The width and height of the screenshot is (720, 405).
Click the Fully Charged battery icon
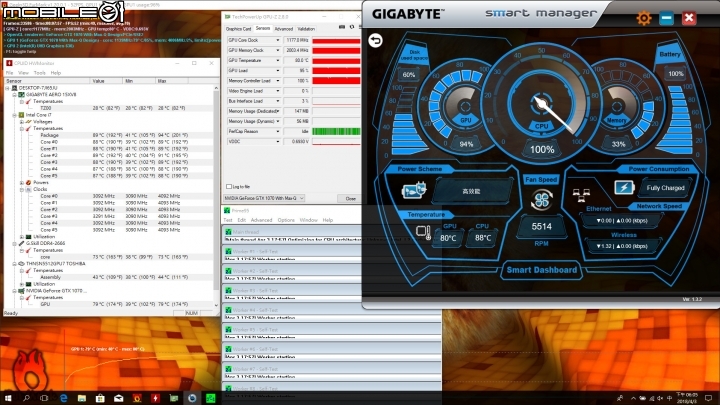(624, 187)
